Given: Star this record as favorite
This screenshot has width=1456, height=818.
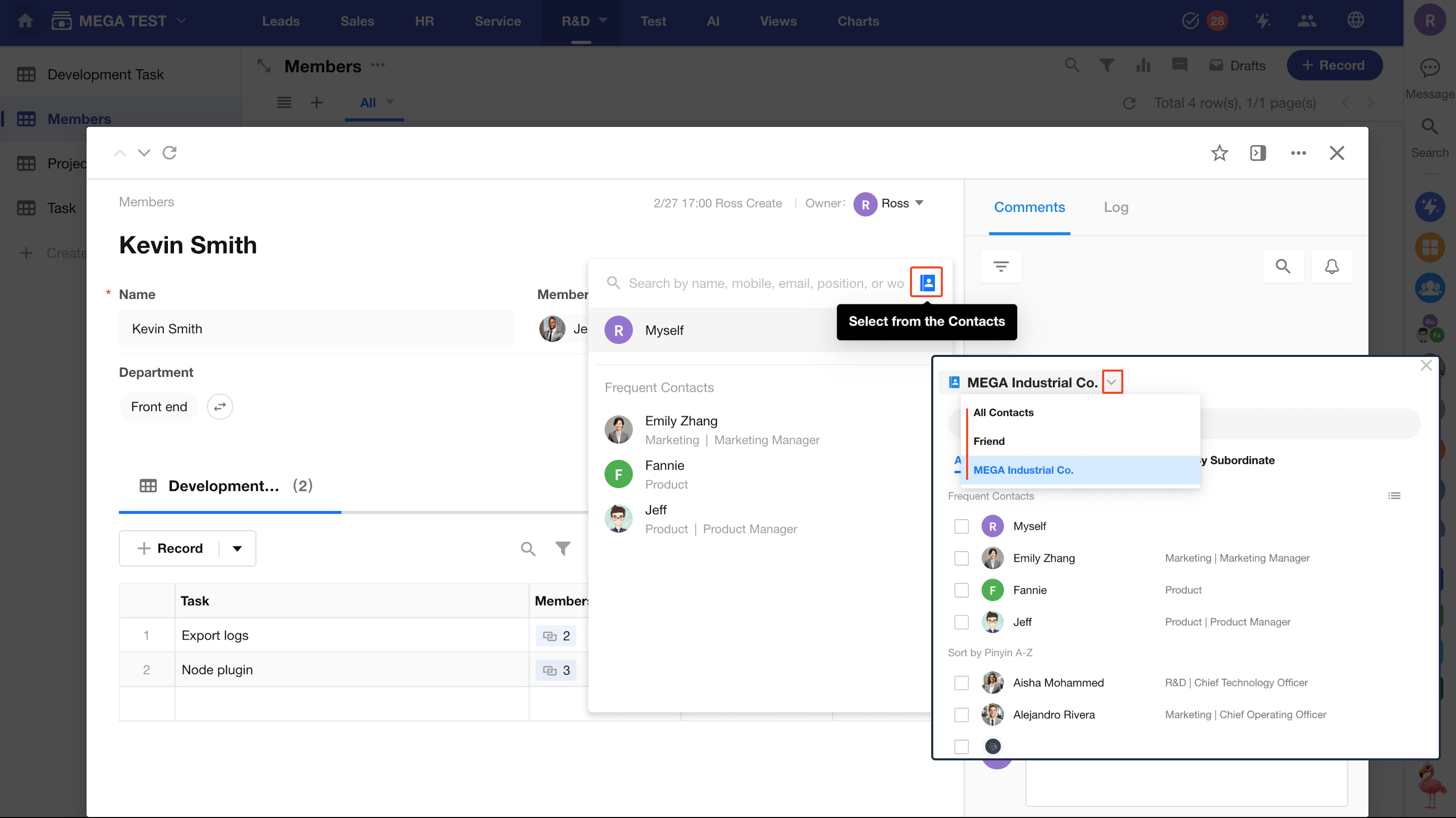Looking at the screenshot, I should (1219, 153).
